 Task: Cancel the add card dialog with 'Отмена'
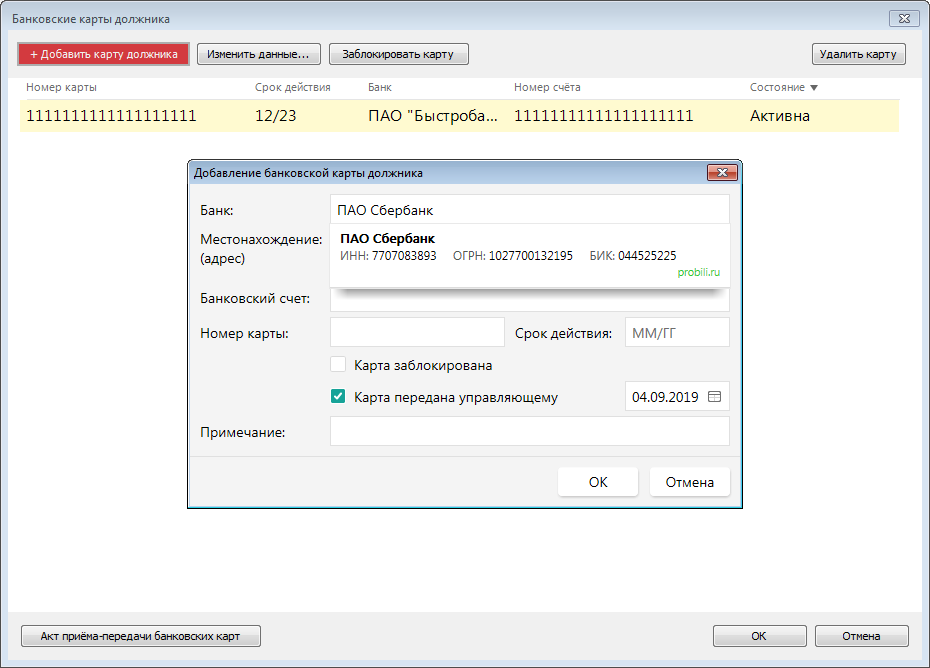(x=689, y=482)
